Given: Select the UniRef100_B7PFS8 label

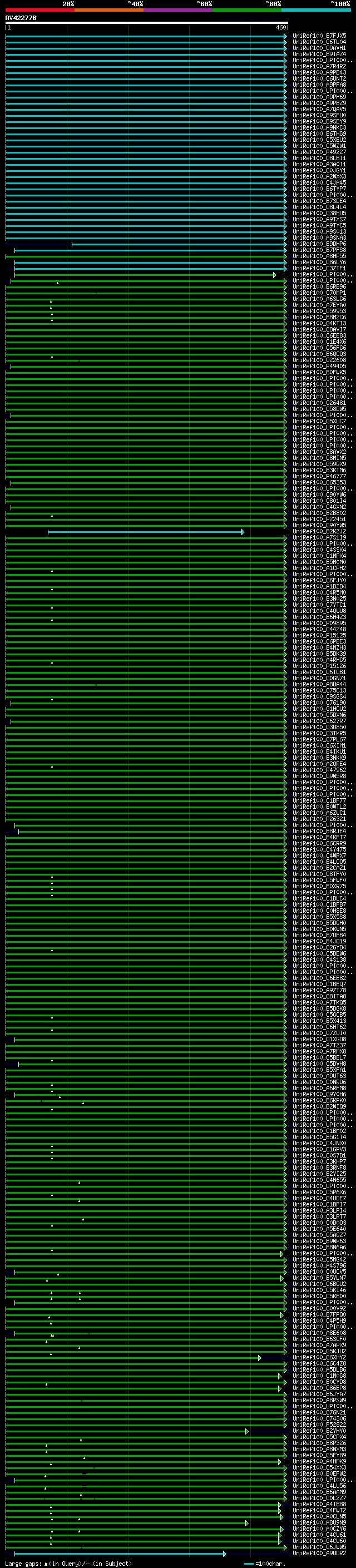Looking at the screenshot, I should [319, 250].
